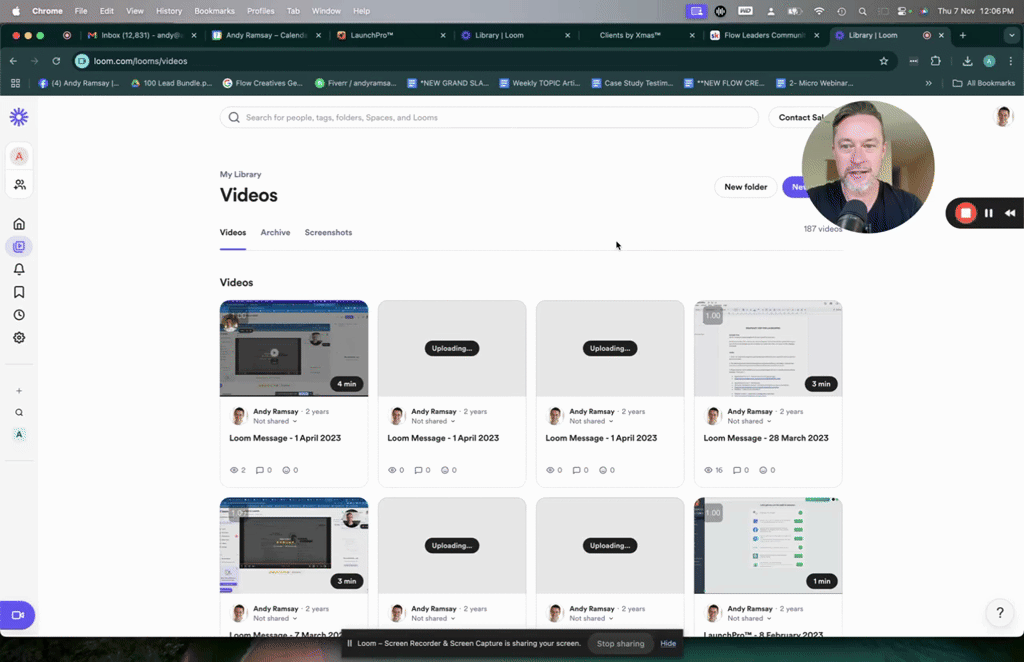Open the Loom home logo
Image resolution: width=1024 pixels, height=662 pixels.
click(19, 117)
